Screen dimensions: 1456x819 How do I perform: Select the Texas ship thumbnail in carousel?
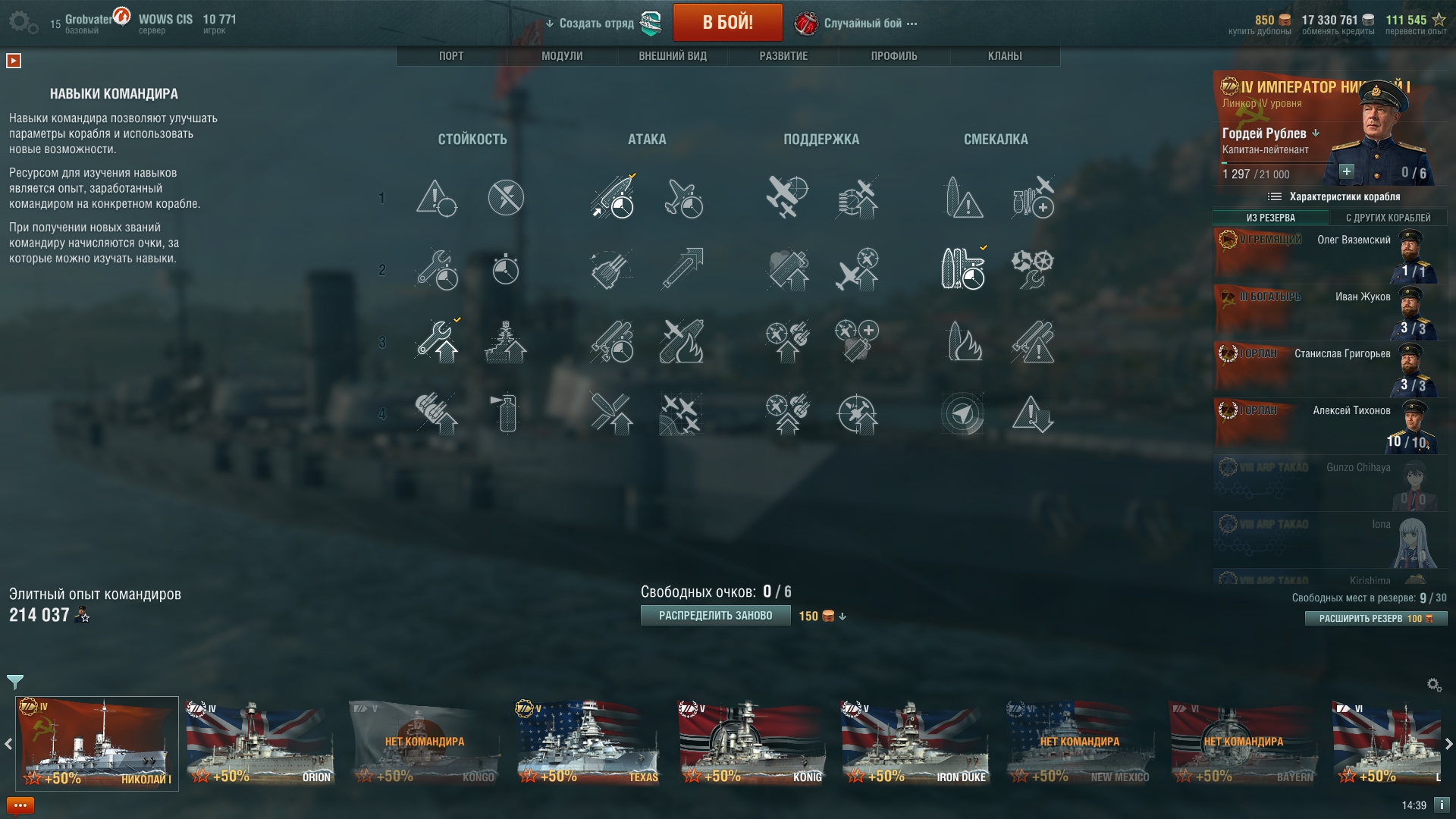588,743
